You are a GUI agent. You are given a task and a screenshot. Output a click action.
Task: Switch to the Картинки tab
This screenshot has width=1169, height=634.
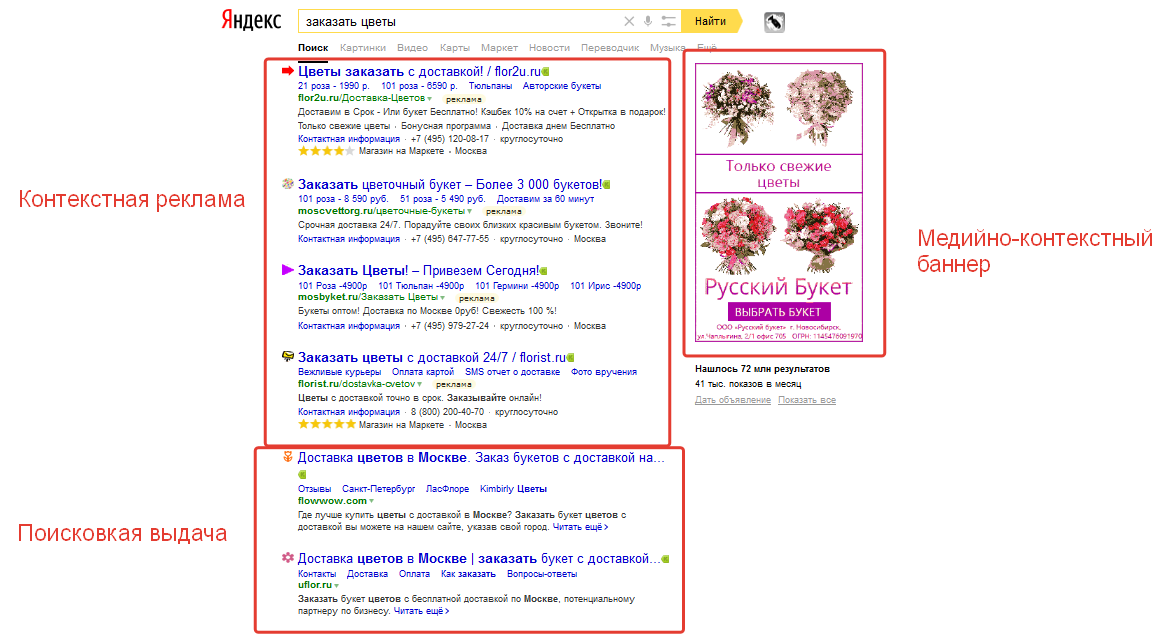coord(362,48)
